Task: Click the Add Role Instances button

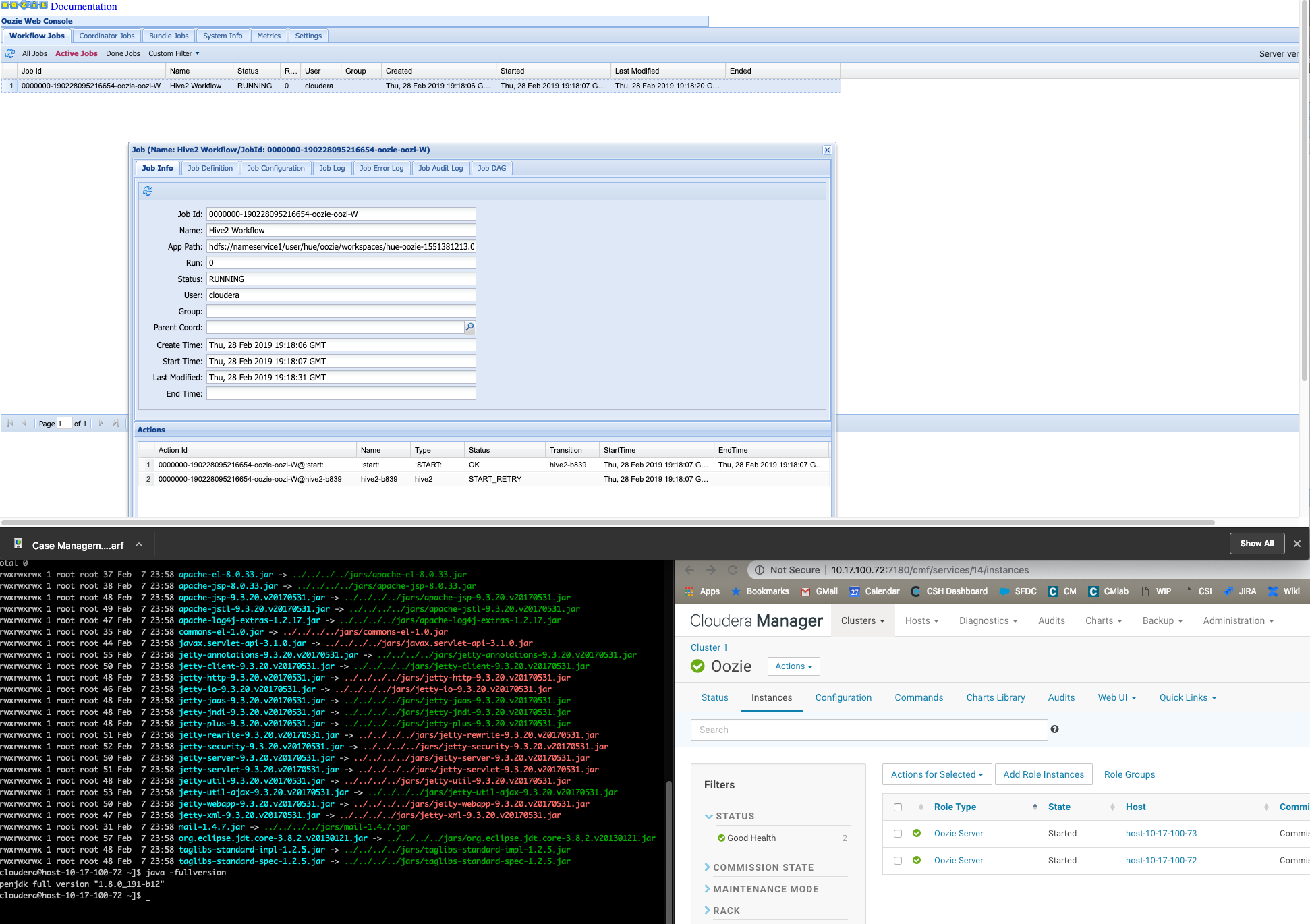Action: [x=1044, y=774]
